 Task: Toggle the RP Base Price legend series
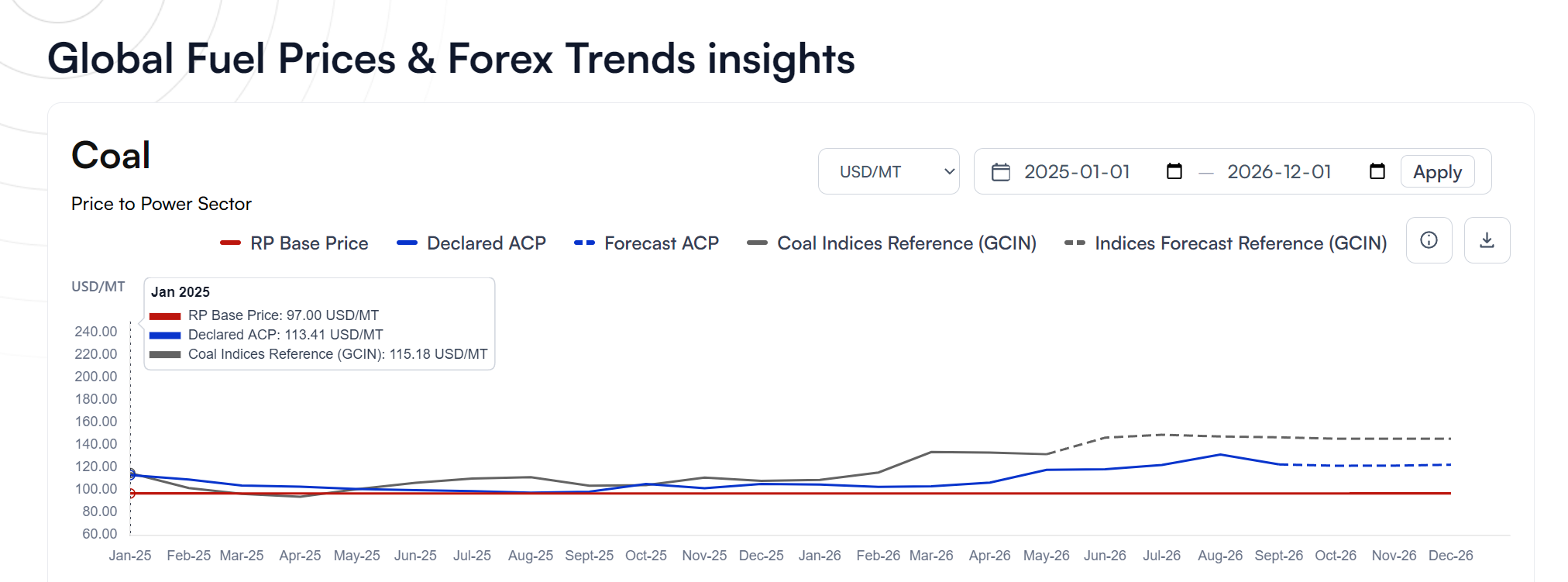(x=294, y=243)
